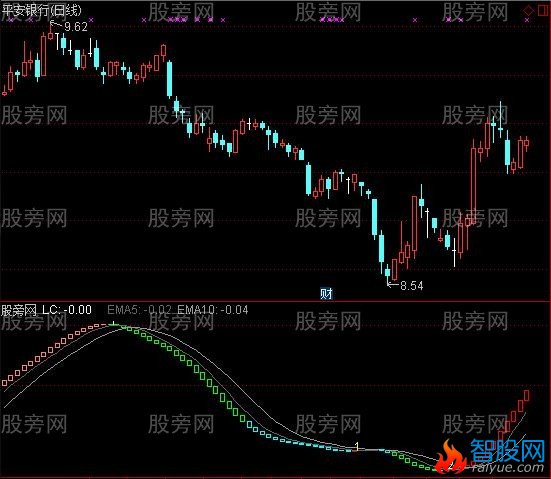Click the 9.62 high price label

pyautogui.click(x=76, y=27)
